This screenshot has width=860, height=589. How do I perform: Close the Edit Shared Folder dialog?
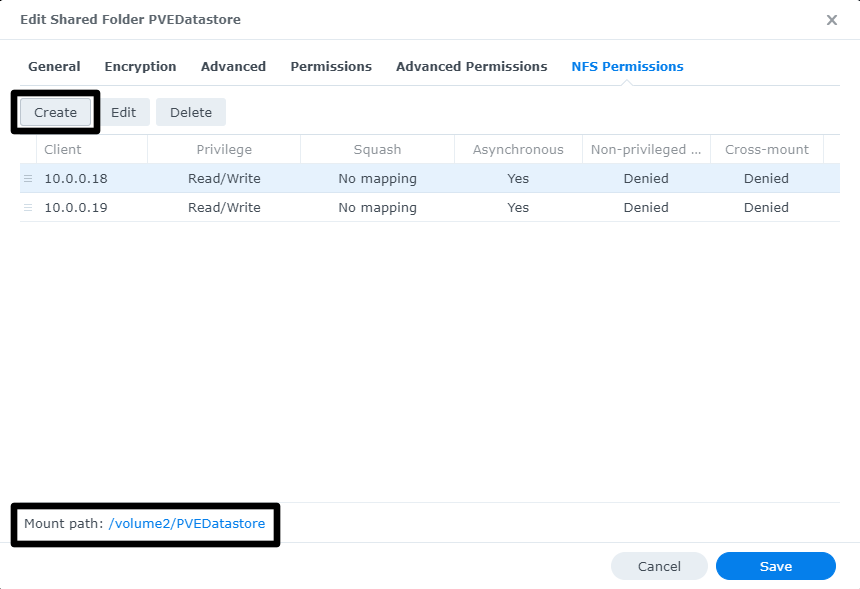point(831,20)
